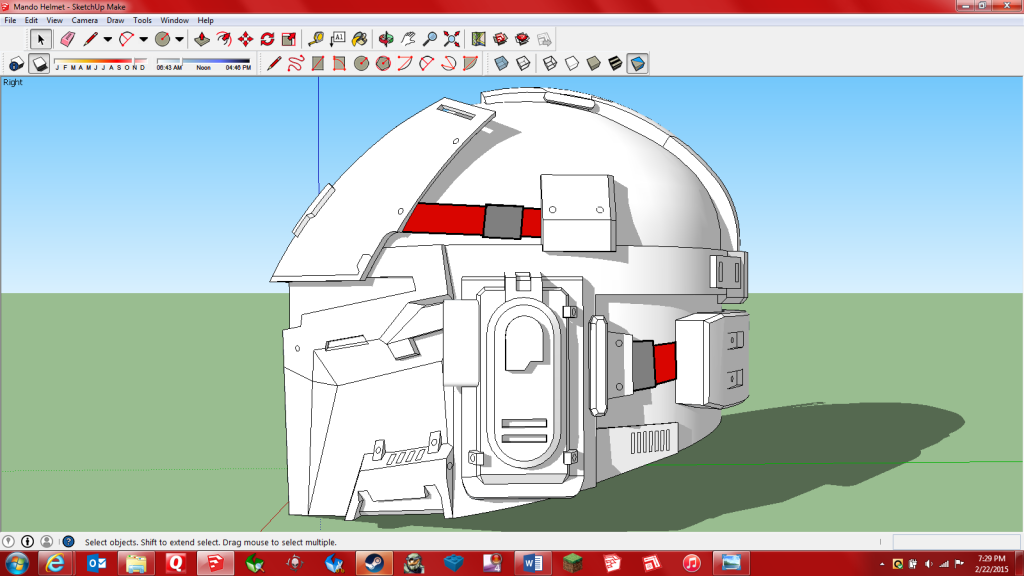This screenshot has height=576, width=1024.
Task: Select the Scale tool
Action: [289, 40]
